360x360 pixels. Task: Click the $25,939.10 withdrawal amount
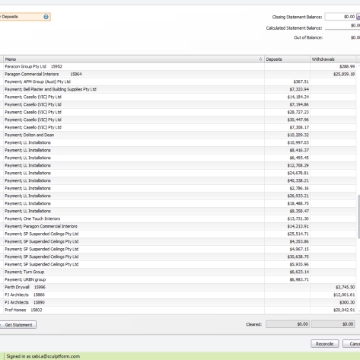click(344, 74)
